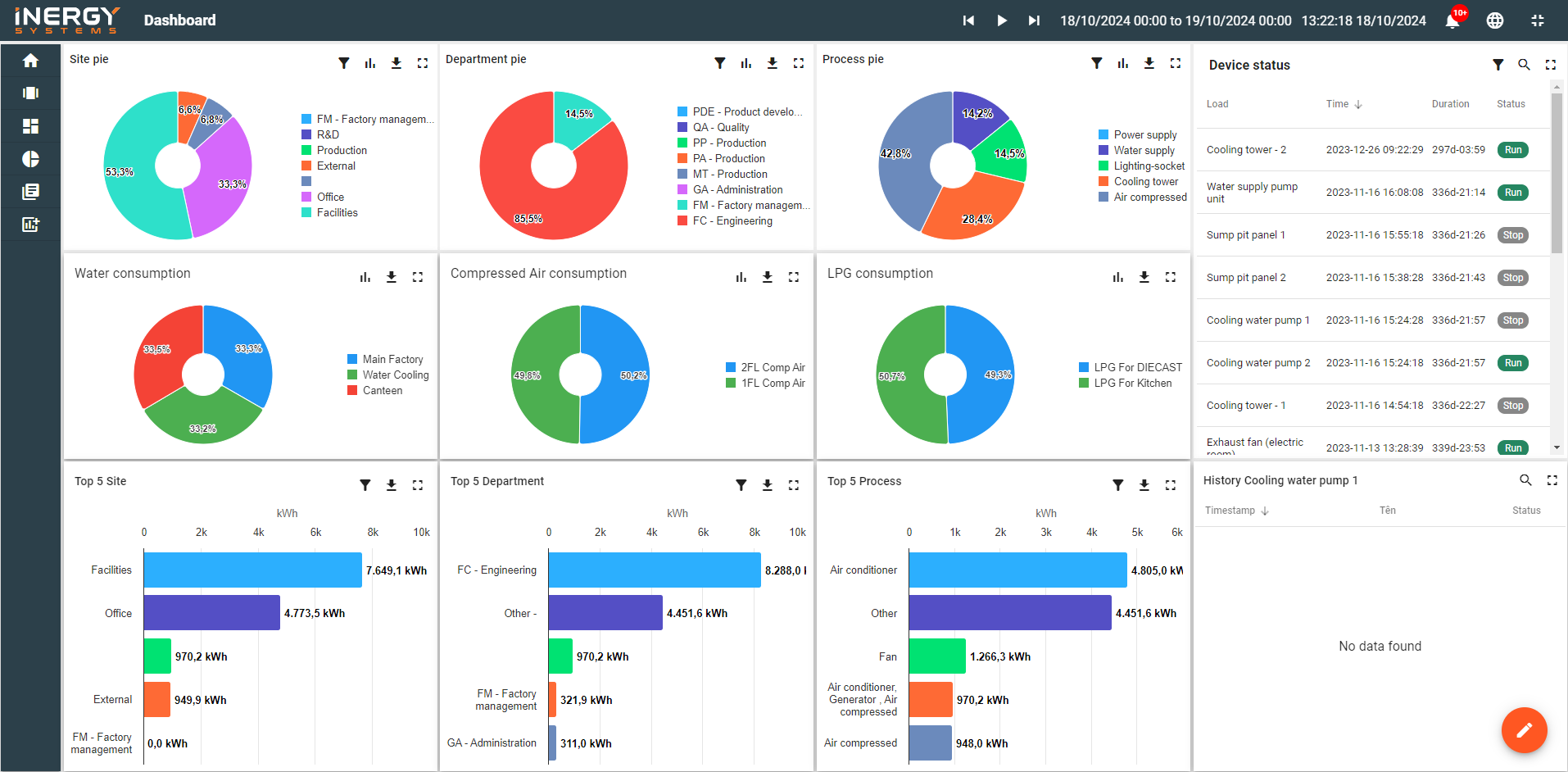The width and height of the screenshot is (1568, 772).
Task: Toggle 2FL Comp Air legend entry
Action: (x=765, y=367)
